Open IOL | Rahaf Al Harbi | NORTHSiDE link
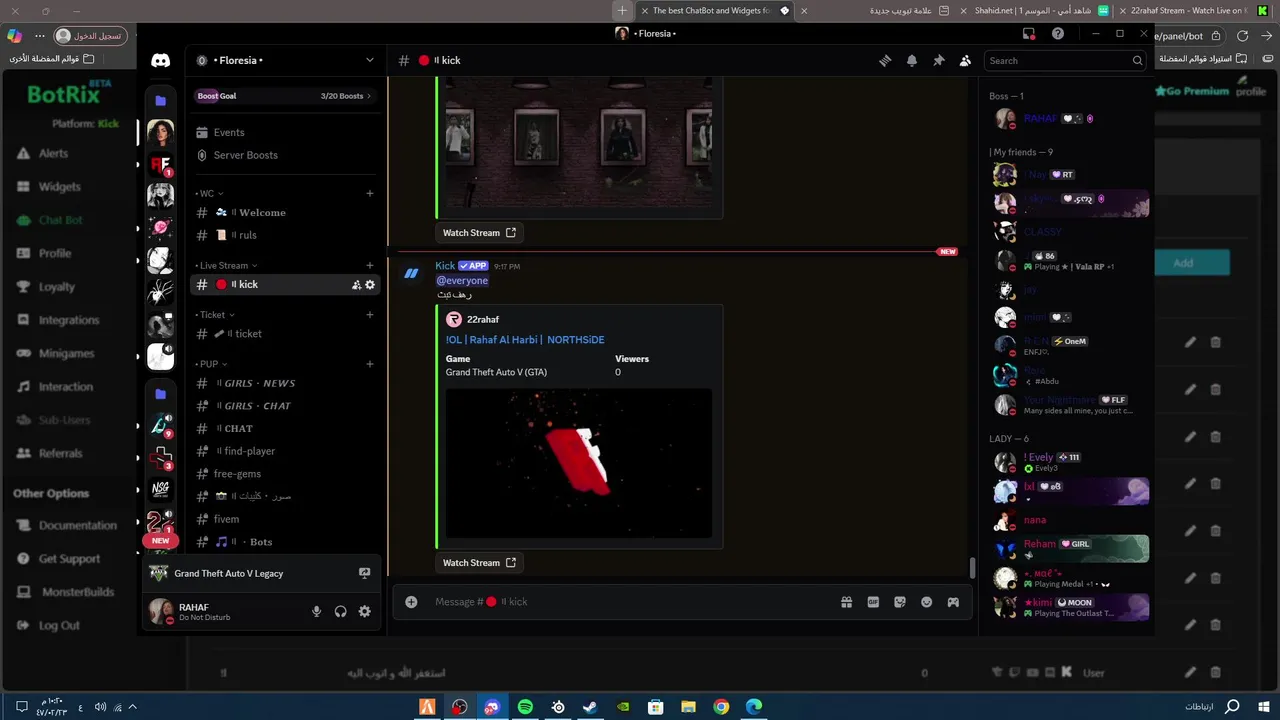The height and width of the screenshot is (720, 1280). point(525,340)
